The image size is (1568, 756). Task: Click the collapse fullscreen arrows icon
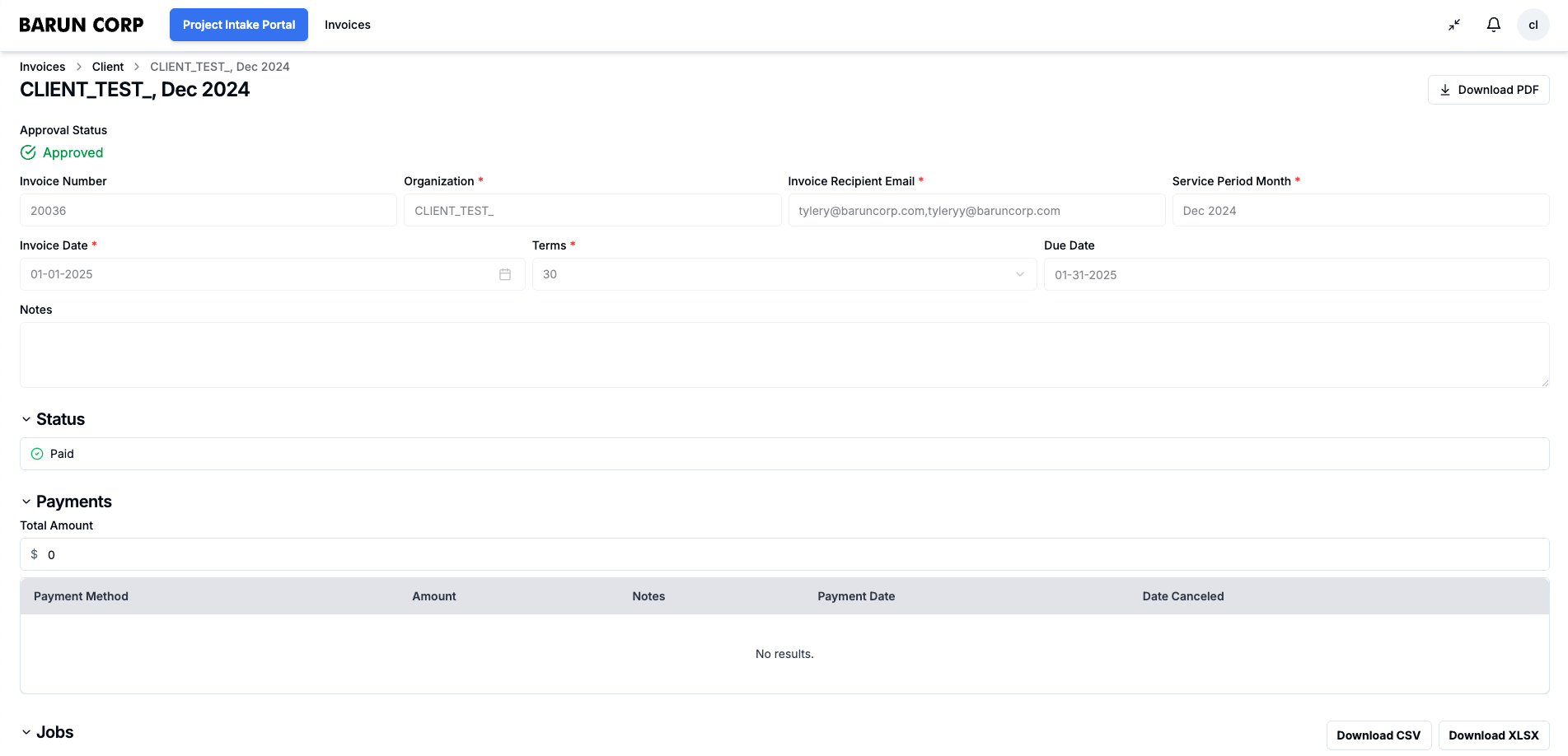1454,25
